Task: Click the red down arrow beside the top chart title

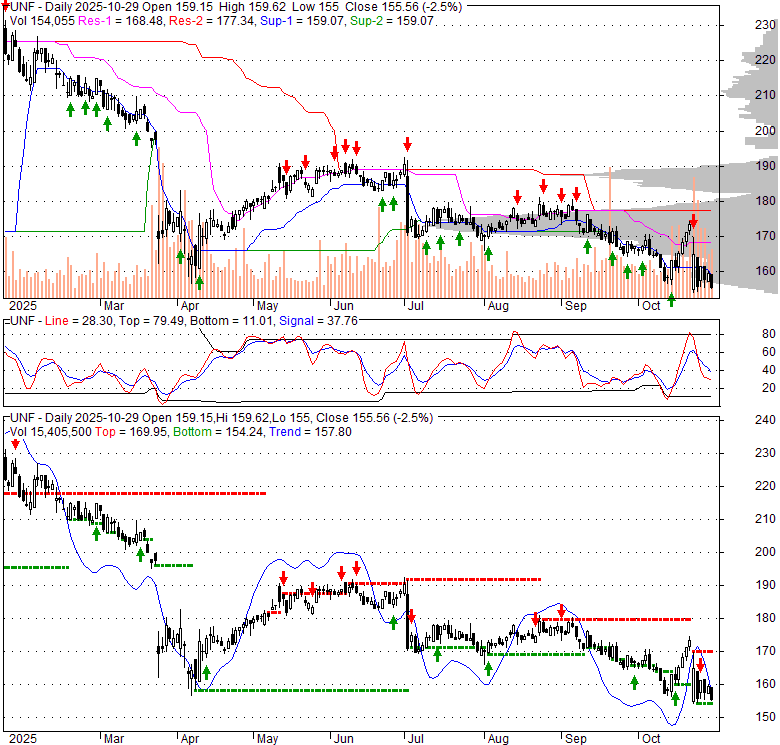Action: tap(5, 7)
